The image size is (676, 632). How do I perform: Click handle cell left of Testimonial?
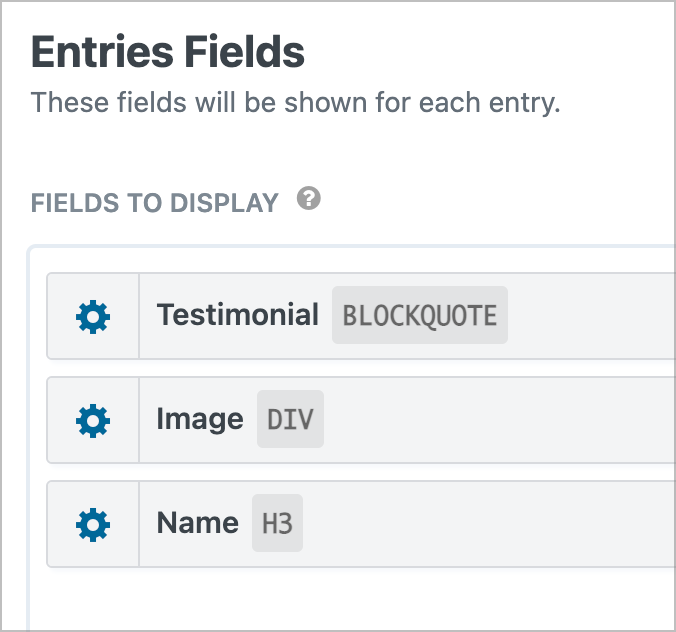tap(93, 316)
